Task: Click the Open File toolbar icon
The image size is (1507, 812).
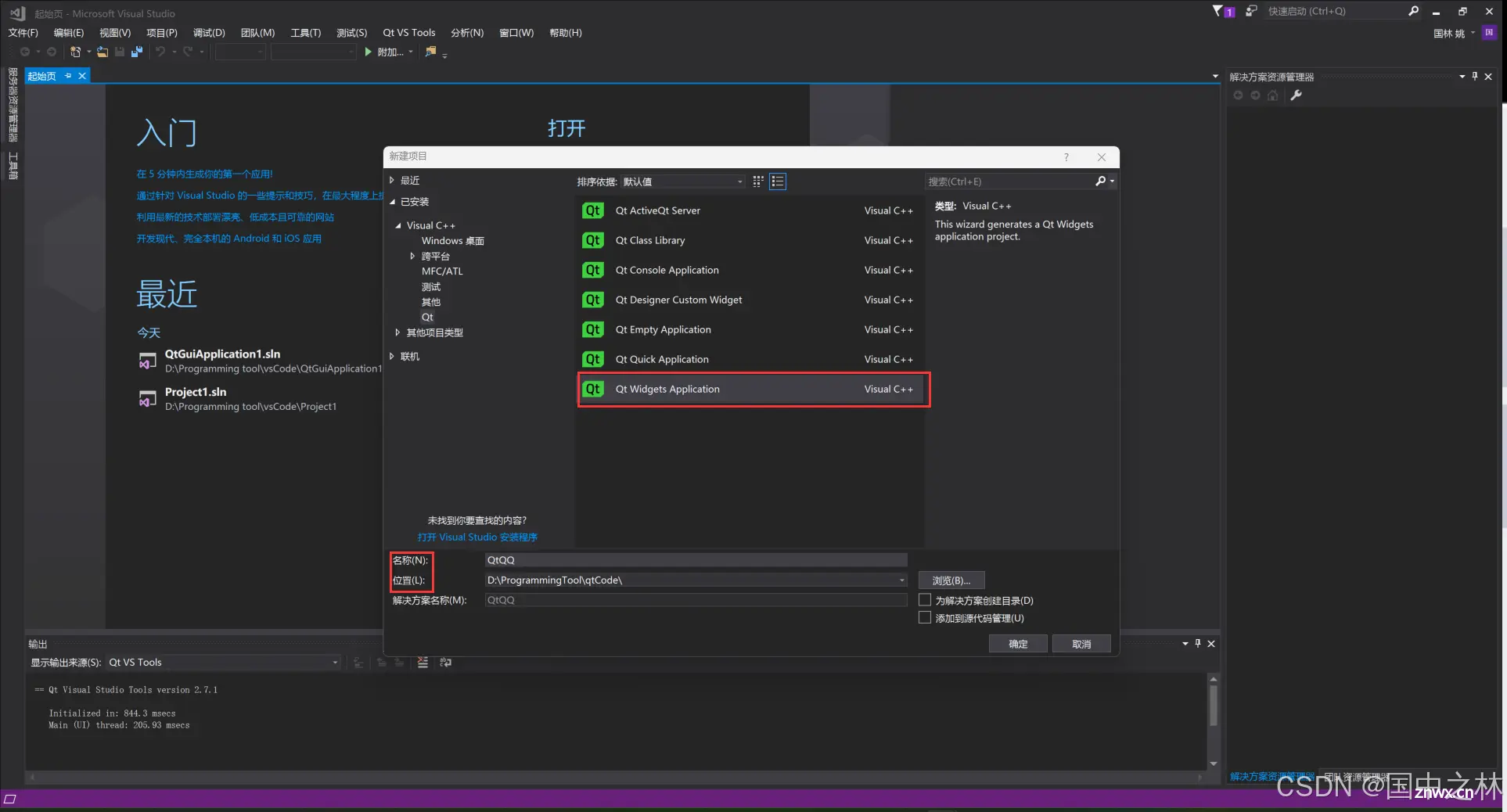Action: pyautogui.click(x=103, y=52)
